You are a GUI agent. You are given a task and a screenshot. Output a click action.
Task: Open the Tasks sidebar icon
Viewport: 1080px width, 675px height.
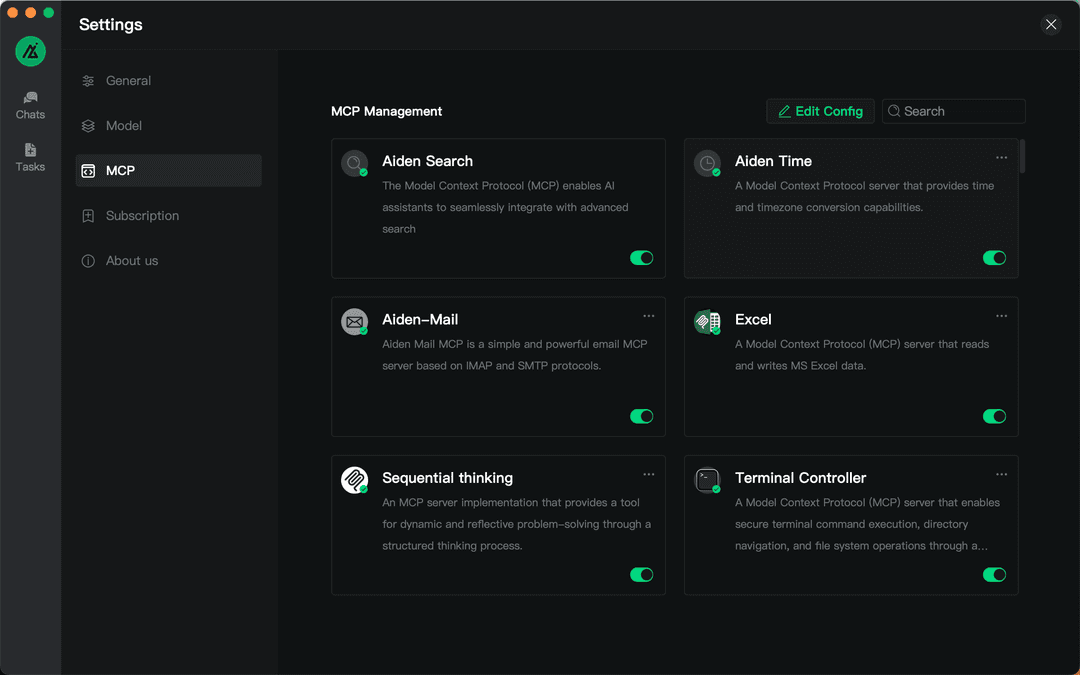pyautogui.click(x=30, y=157)
